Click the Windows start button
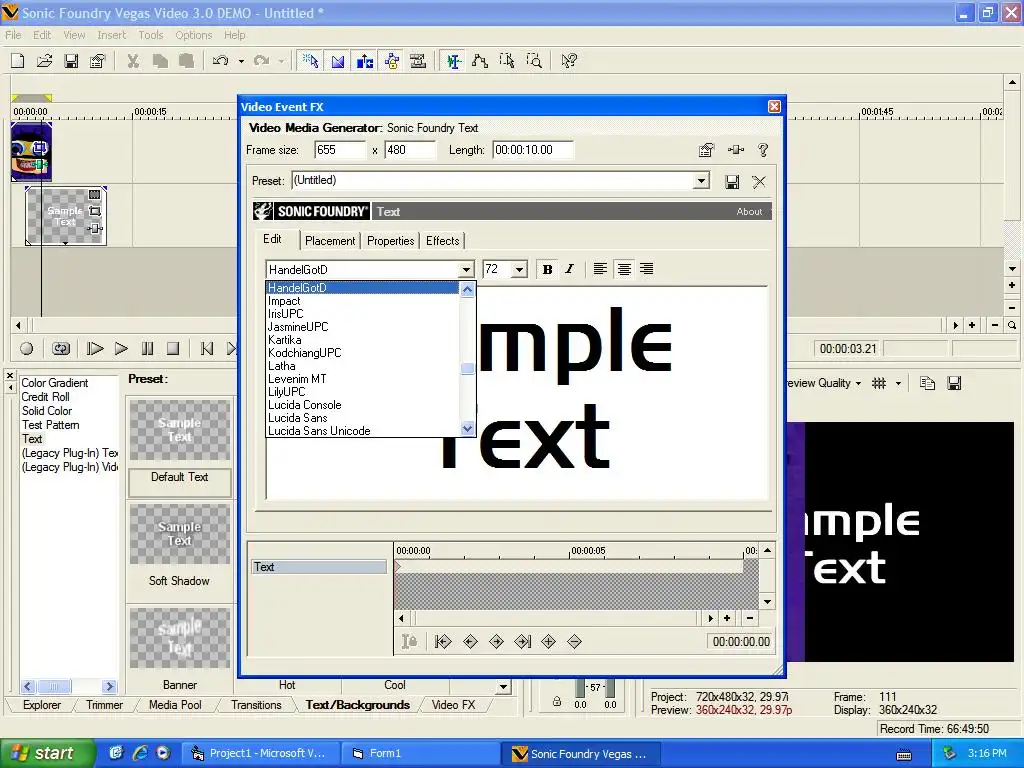The height and width of the screenshot is (768, 1024). point(47,754)
